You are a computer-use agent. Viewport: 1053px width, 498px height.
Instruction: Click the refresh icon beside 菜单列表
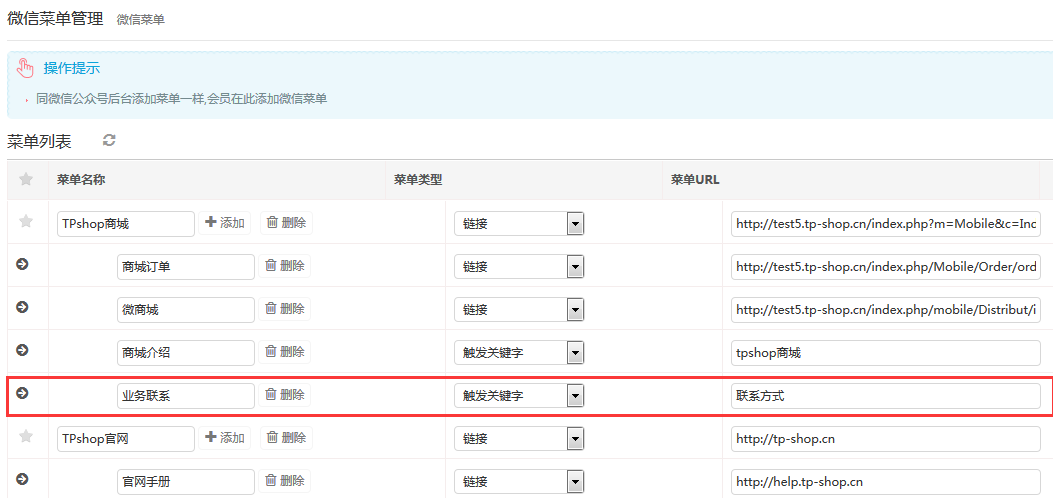coord(109,141)
